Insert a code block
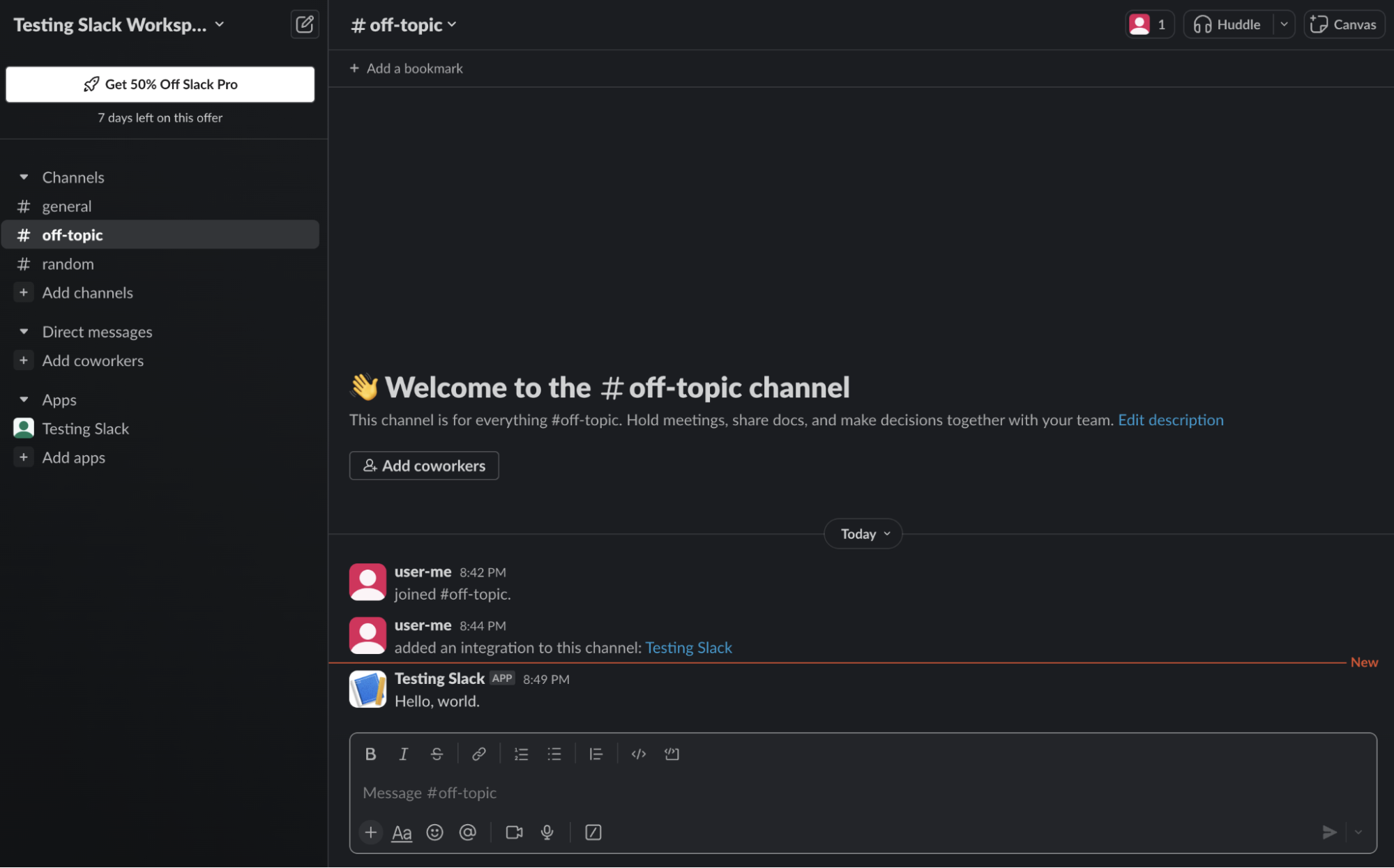 (x=672, y=754)
